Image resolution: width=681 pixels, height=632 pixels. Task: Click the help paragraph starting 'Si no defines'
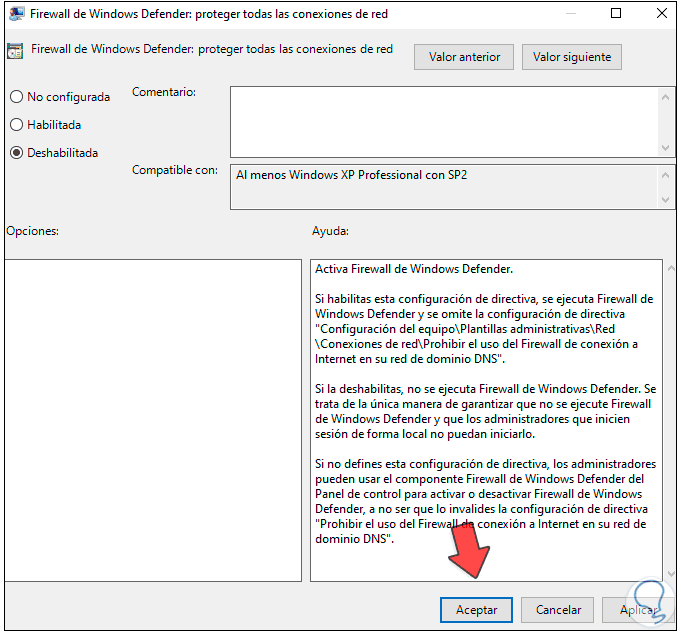(x=486, y=501)
